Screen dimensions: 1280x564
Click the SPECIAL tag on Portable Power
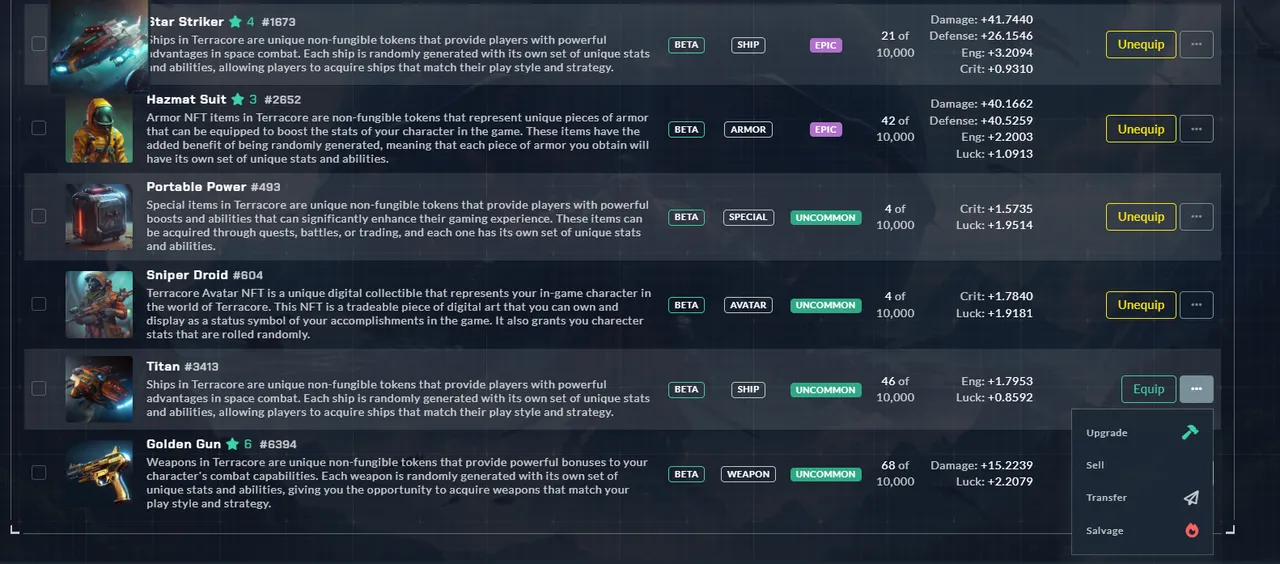pos(748,217)
